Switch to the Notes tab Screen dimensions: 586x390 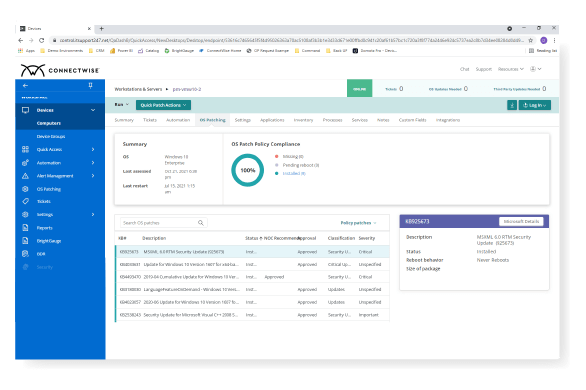(383, 120)
